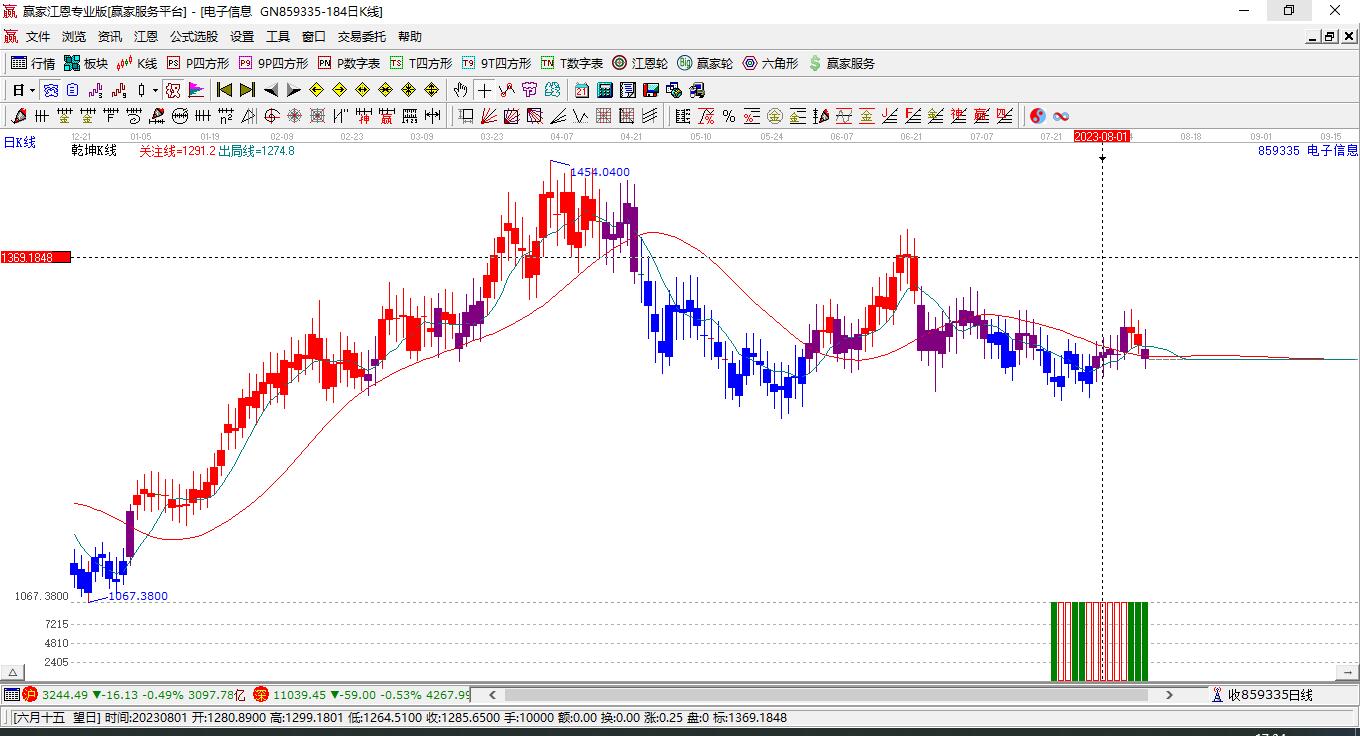The width and height of the screenshot is (1360, 736).
Task: Open the 公式选股 menu
Action: click(194, 36)
